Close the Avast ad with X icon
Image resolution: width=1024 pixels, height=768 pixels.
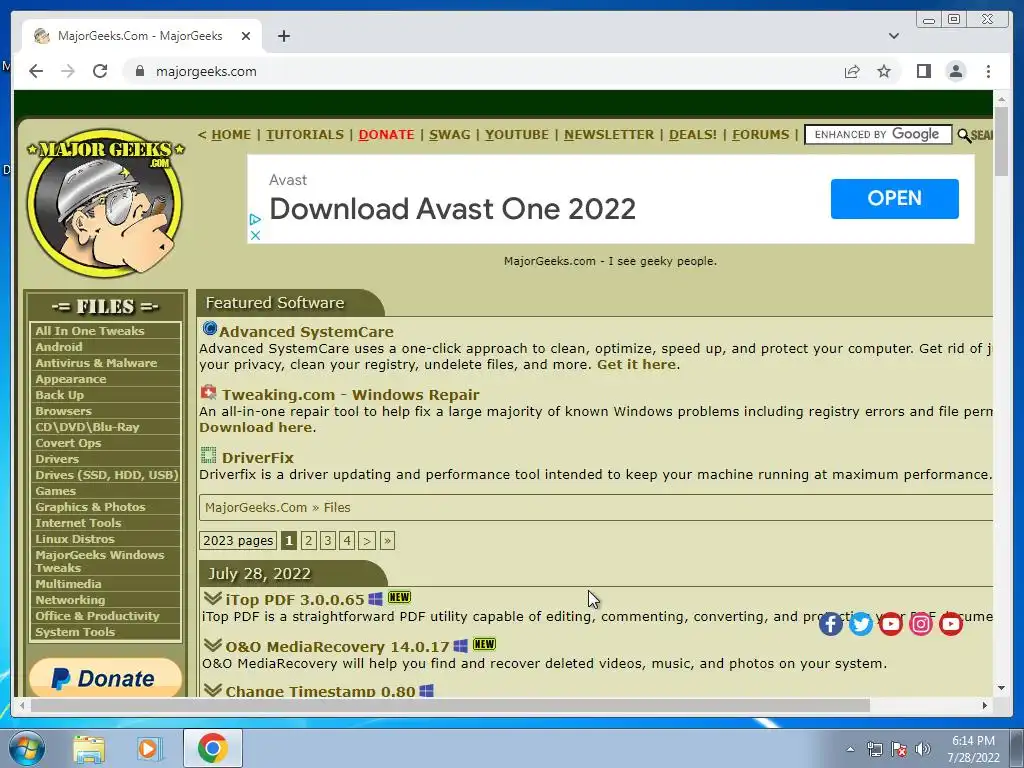pos(255,235)
